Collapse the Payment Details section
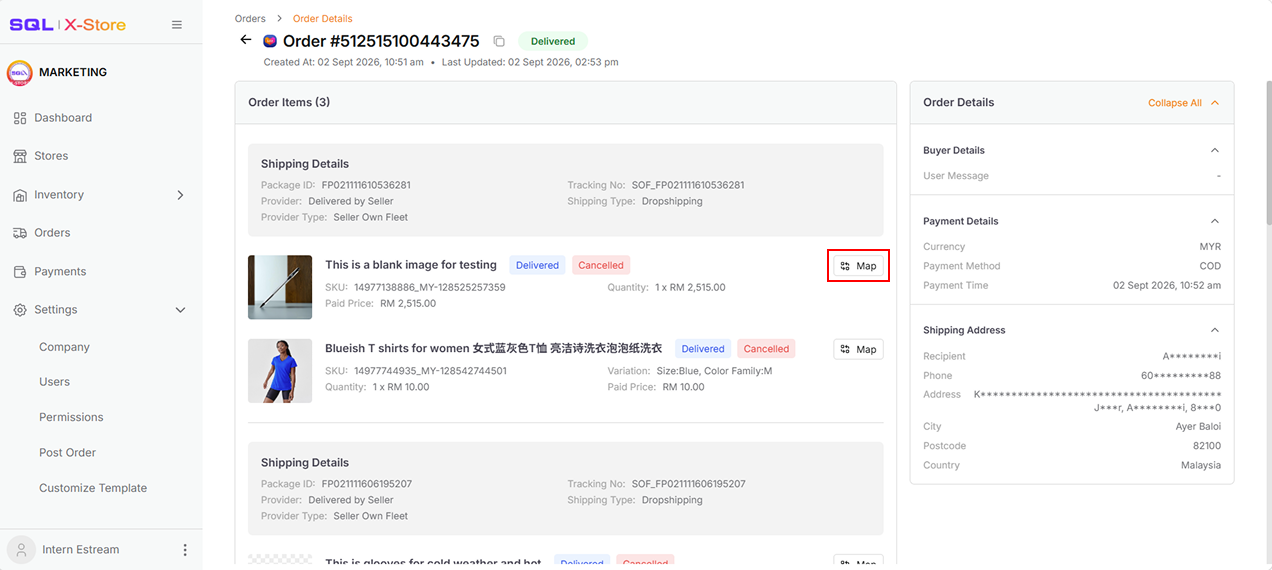1272x570 pixels. [1215, 221]
